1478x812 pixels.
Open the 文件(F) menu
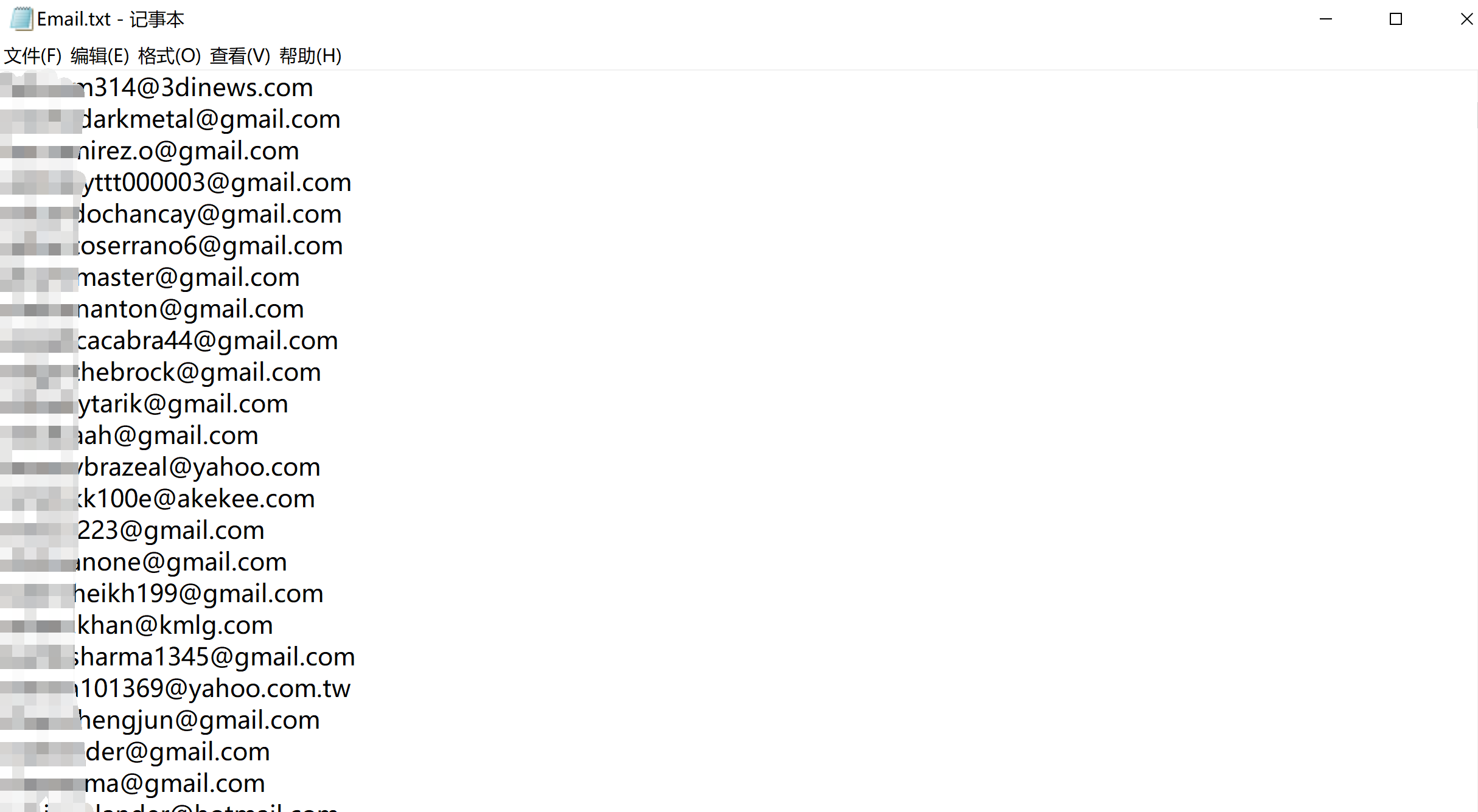pyautogui.click(x=32, y=56)
